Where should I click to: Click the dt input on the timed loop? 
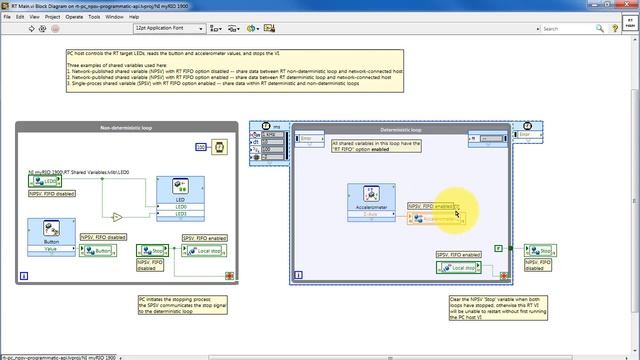(x=256, y=142)
